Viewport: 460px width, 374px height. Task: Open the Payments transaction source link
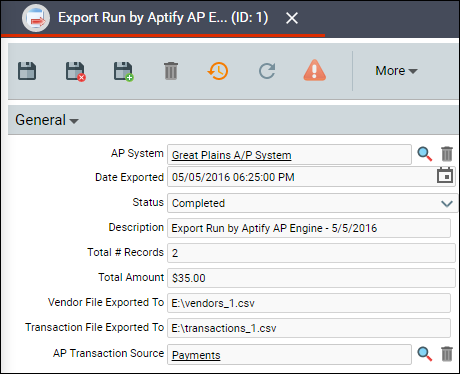196,355
